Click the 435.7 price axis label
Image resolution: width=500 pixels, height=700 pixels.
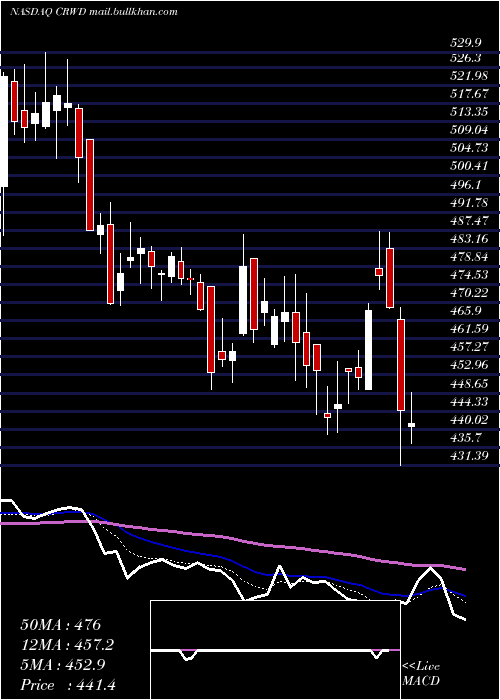(x=465, y=438)
